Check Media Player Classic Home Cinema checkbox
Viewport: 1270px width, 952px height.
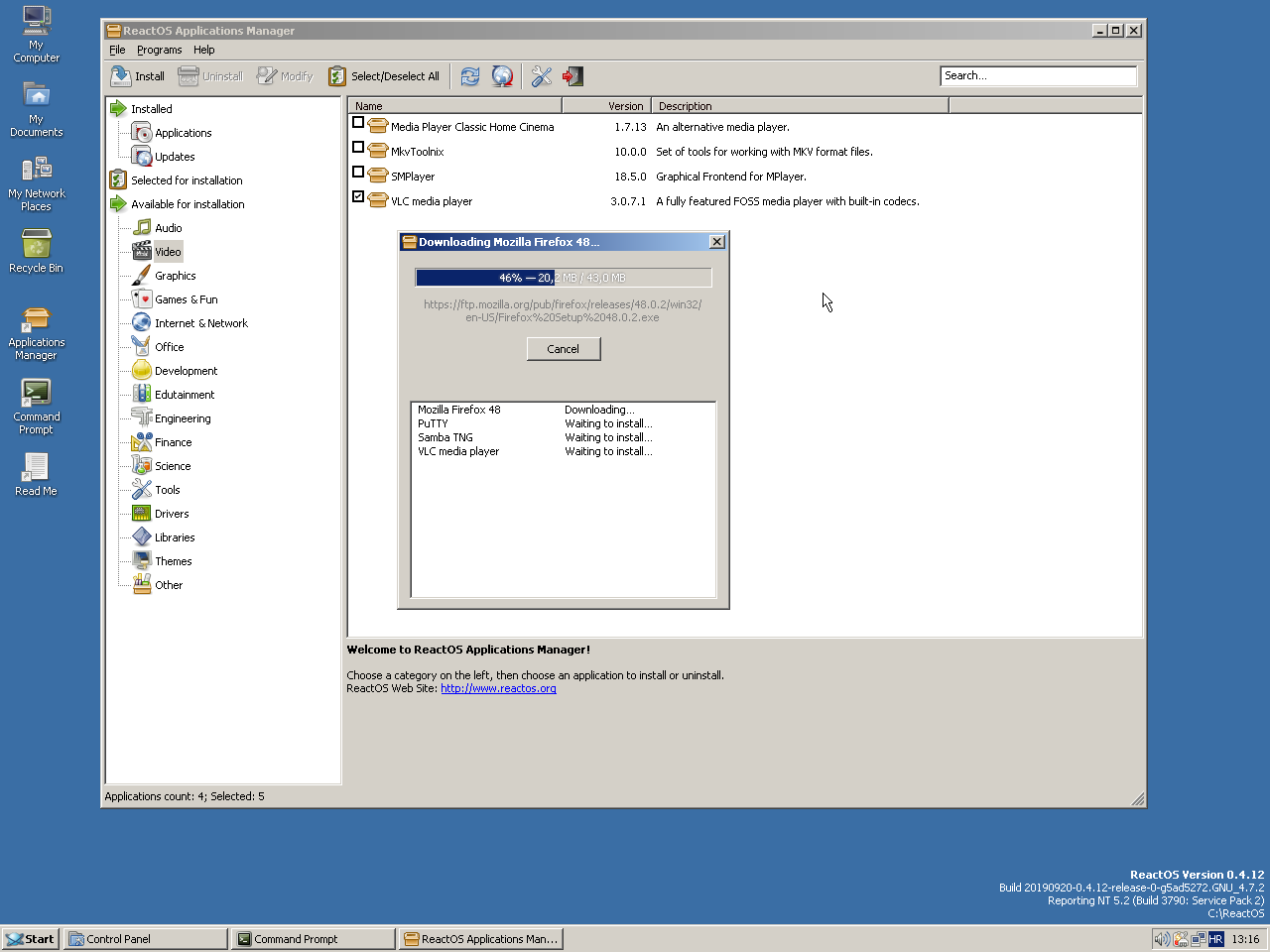358,122
